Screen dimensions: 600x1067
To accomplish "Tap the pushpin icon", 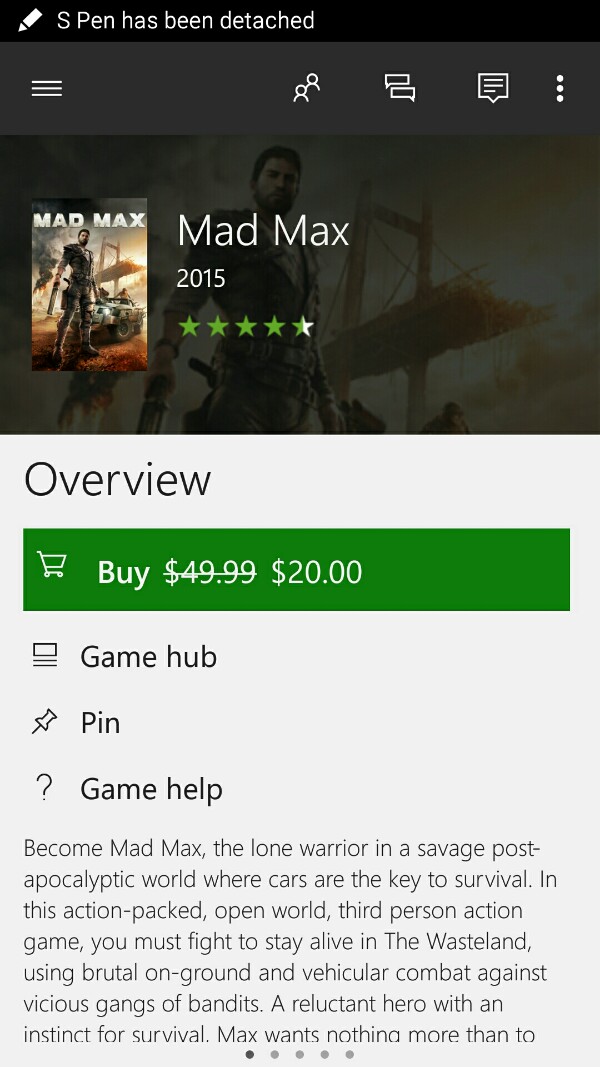I will [x=45, y=722].
